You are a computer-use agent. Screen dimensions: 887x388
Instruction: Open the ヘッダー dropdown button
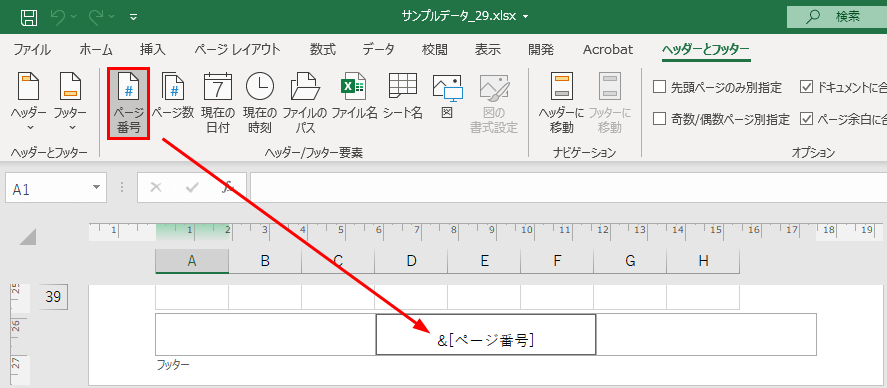pos(29,103)
